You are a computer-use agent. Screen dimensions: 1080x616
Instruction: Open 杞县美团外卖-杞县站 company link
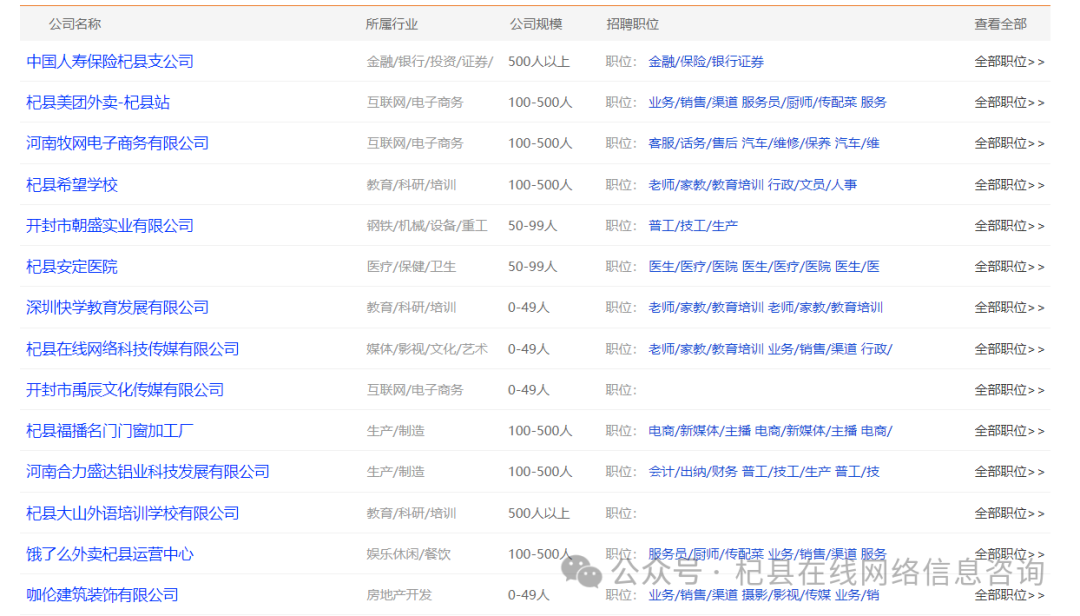[x=98, y=103]
